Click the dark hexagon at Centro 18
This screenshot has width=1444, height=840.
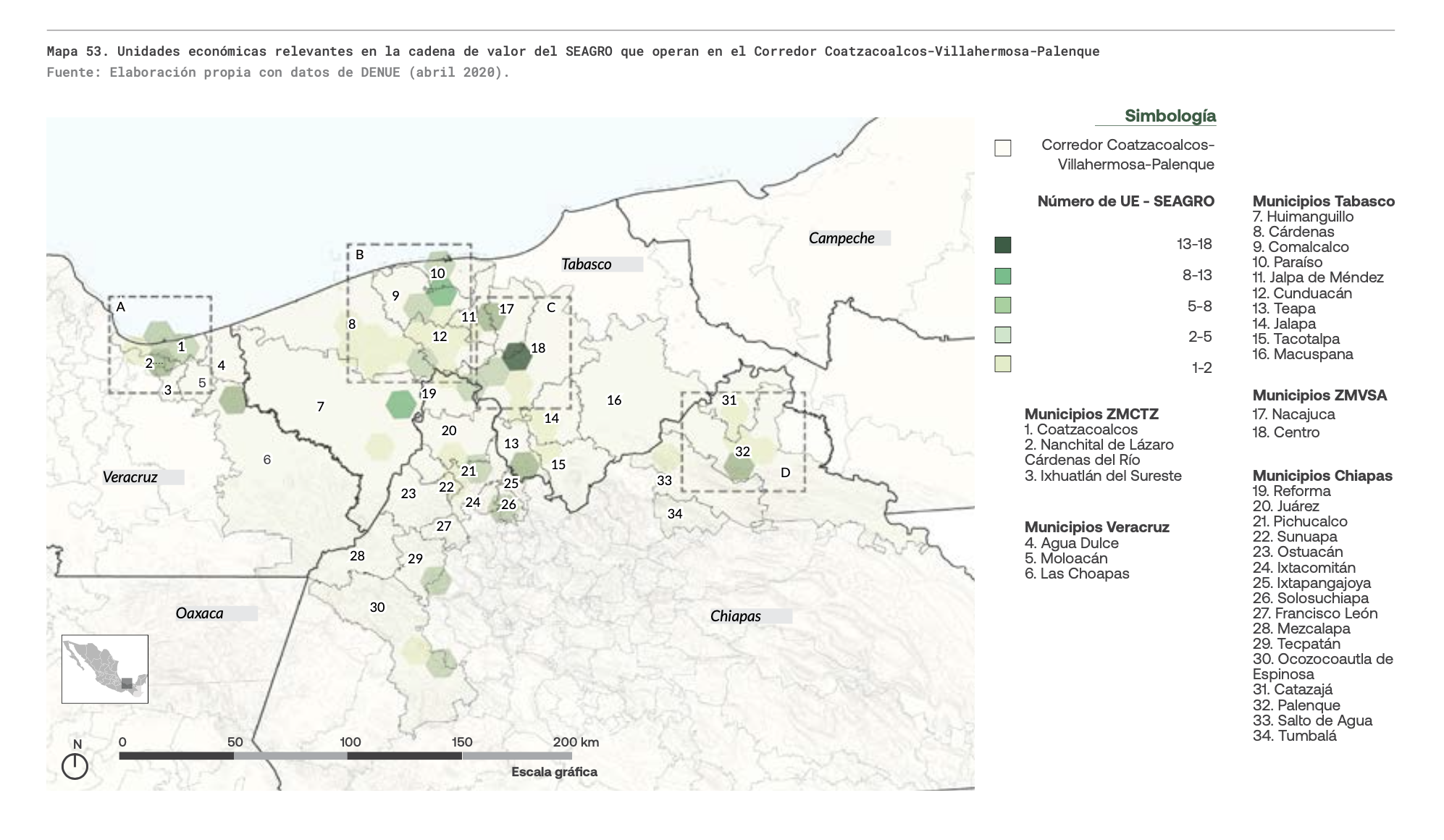point(516,356)
